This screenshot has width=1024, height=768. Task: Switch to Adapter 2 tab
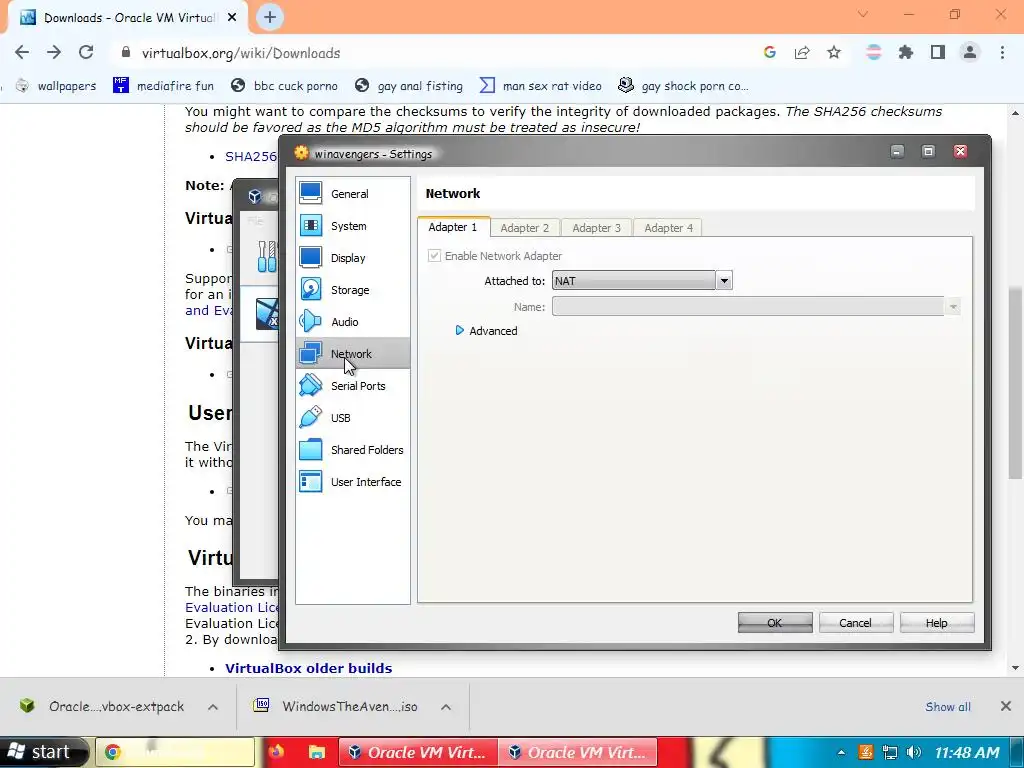coord(524,227)
